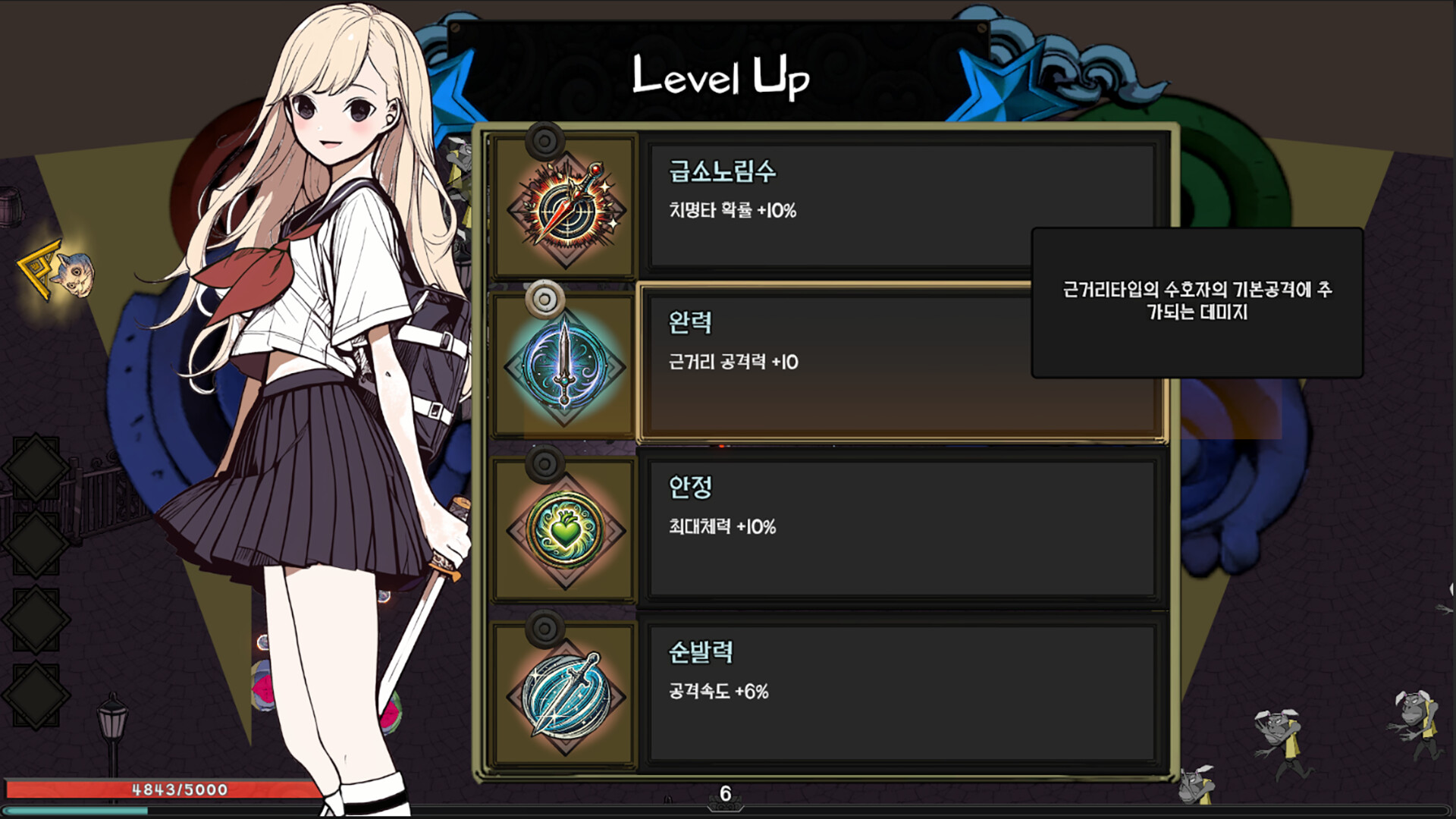Choose the 급소노림수 치명타 확률 +10% upgrade panel
1456x819 pixels.
click(x=902, y=206)
